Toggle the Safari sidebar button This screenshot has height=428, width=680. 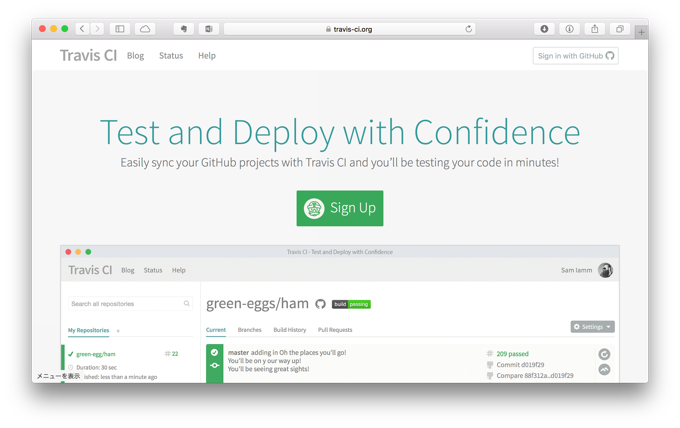(120, 29)
